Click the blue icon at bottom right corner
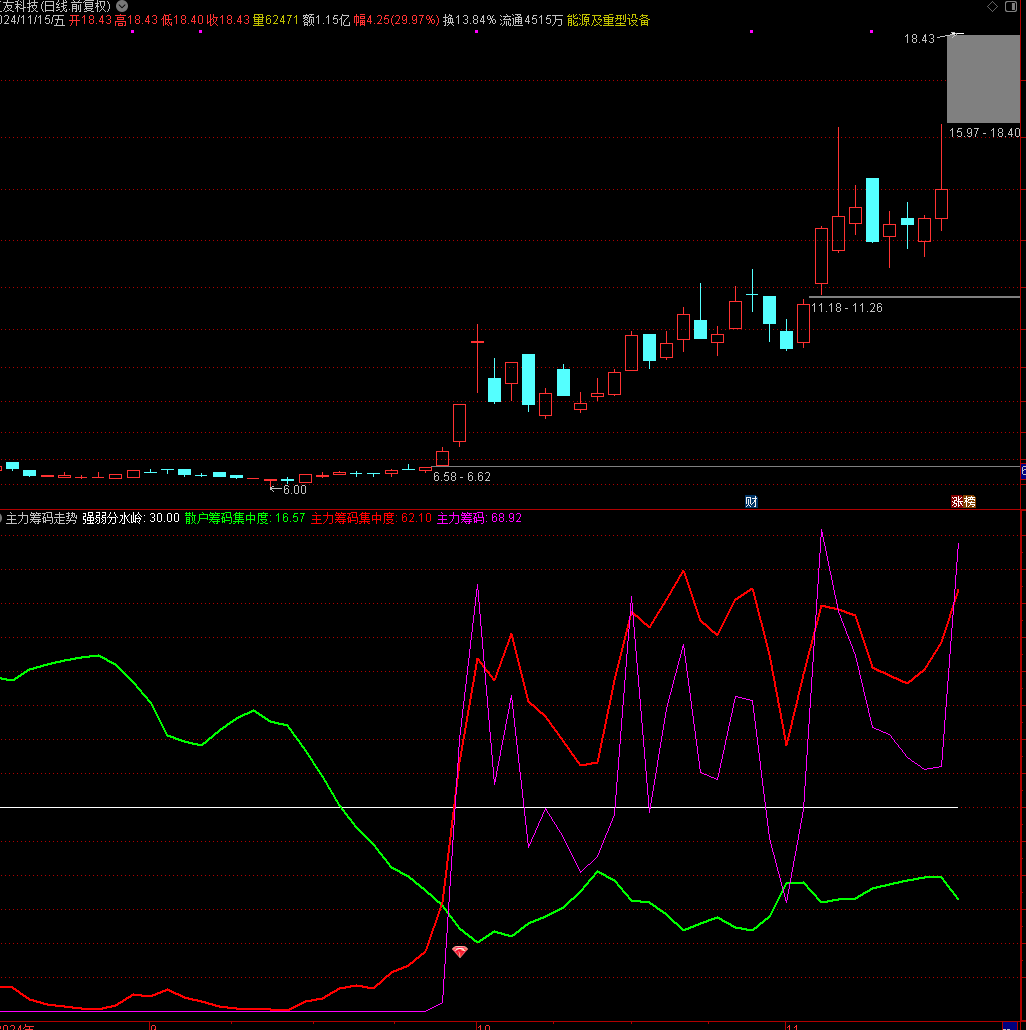1026x1030 pixels. coord(1009,1025)
